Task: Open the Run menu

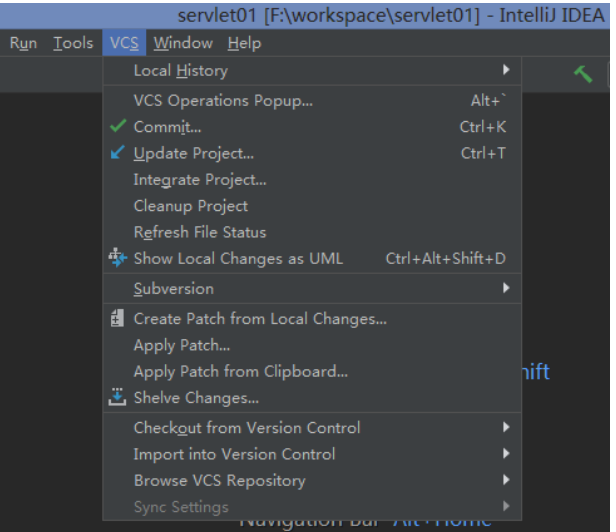Action: pos(23,43)
